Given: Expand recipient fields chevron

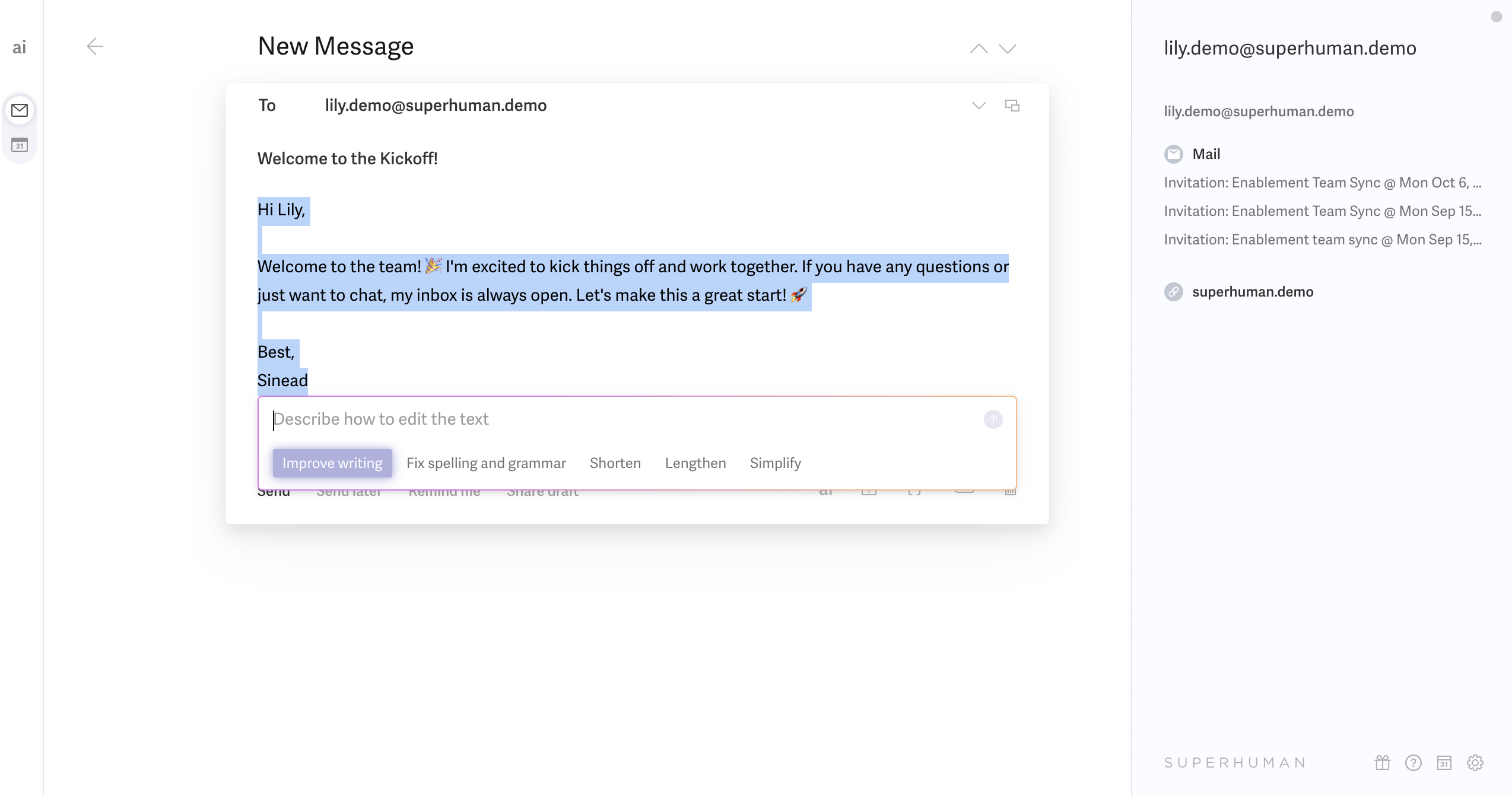Looking at the screenshot, I should pyautogui.click(x=979, y=106).
